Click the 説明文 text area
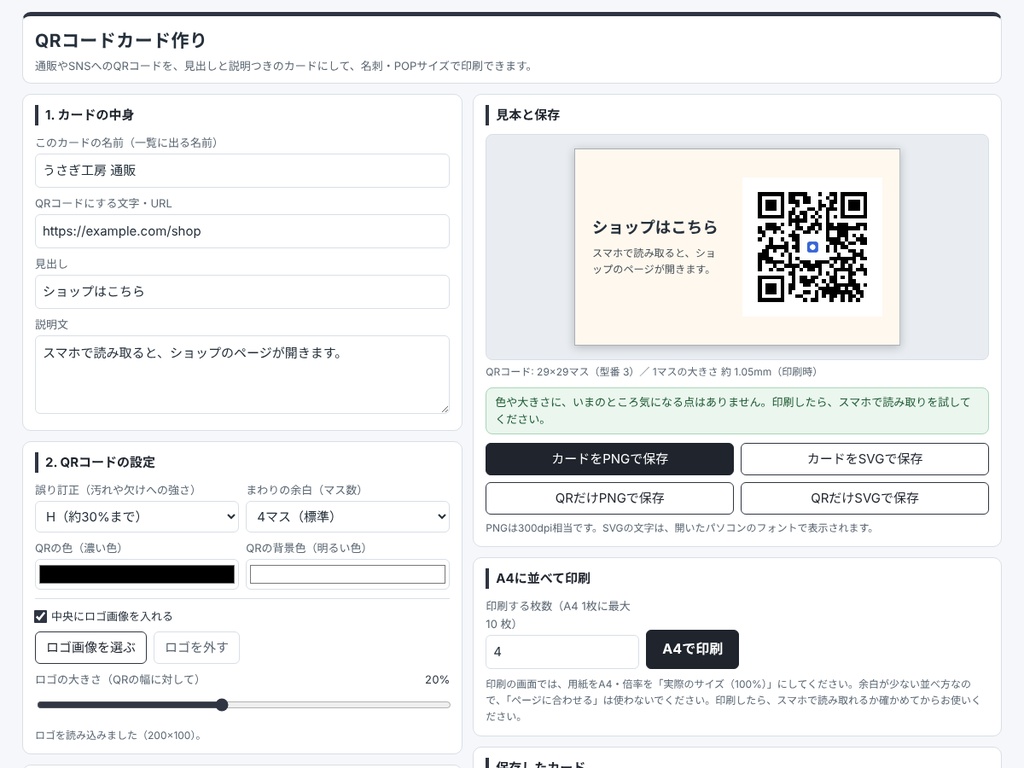Viewport: 1024px width, 768px height. coord(242,374)
